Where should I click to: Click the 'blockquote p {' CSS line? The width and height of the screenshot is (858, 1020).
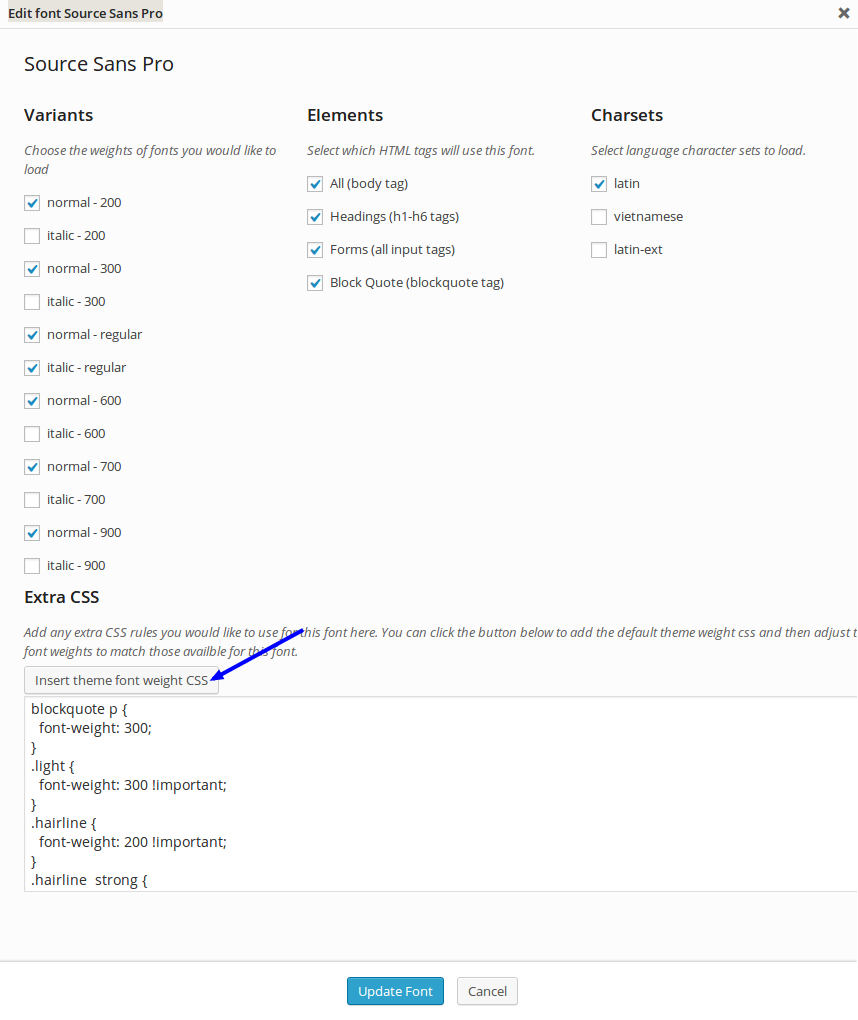[x=79, y=709]
